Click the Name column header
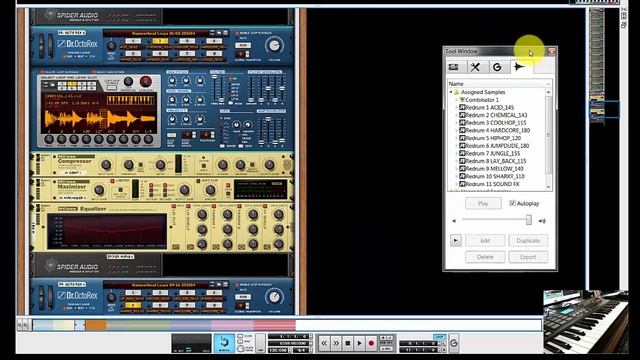This screenshot has width=640, height=360. click(x=500, y=84)
